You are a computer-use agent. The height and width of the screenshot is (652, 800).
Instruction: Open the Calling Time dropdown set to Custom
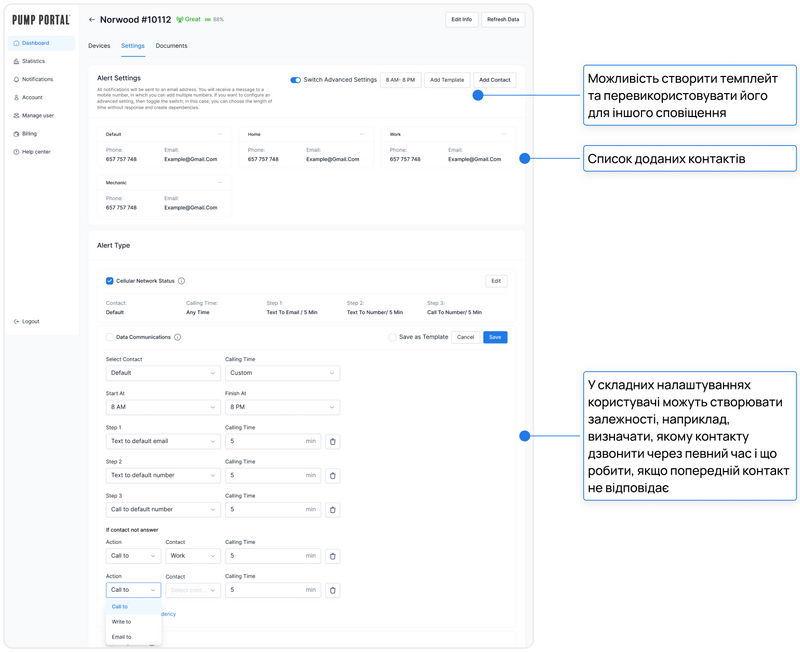pyautogui.click(x=282, y=373)
